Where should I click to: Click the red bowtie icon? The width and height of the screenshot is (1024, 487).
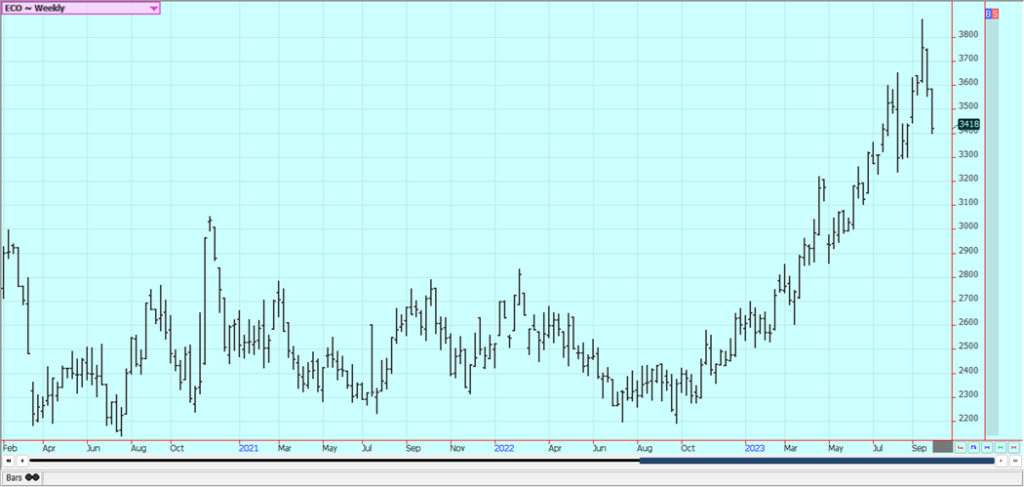click(x=1014, y=447)
